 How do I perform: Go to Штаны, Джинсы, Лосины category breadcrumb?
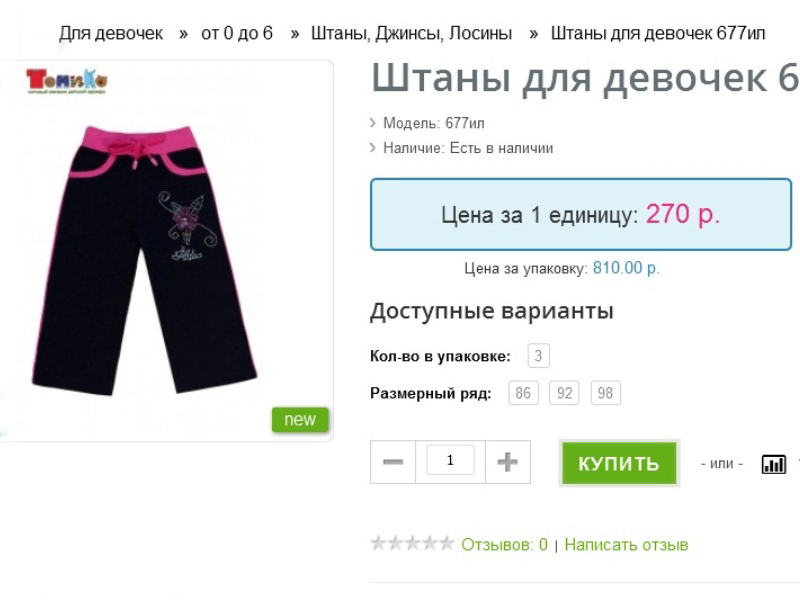[411, 33]
